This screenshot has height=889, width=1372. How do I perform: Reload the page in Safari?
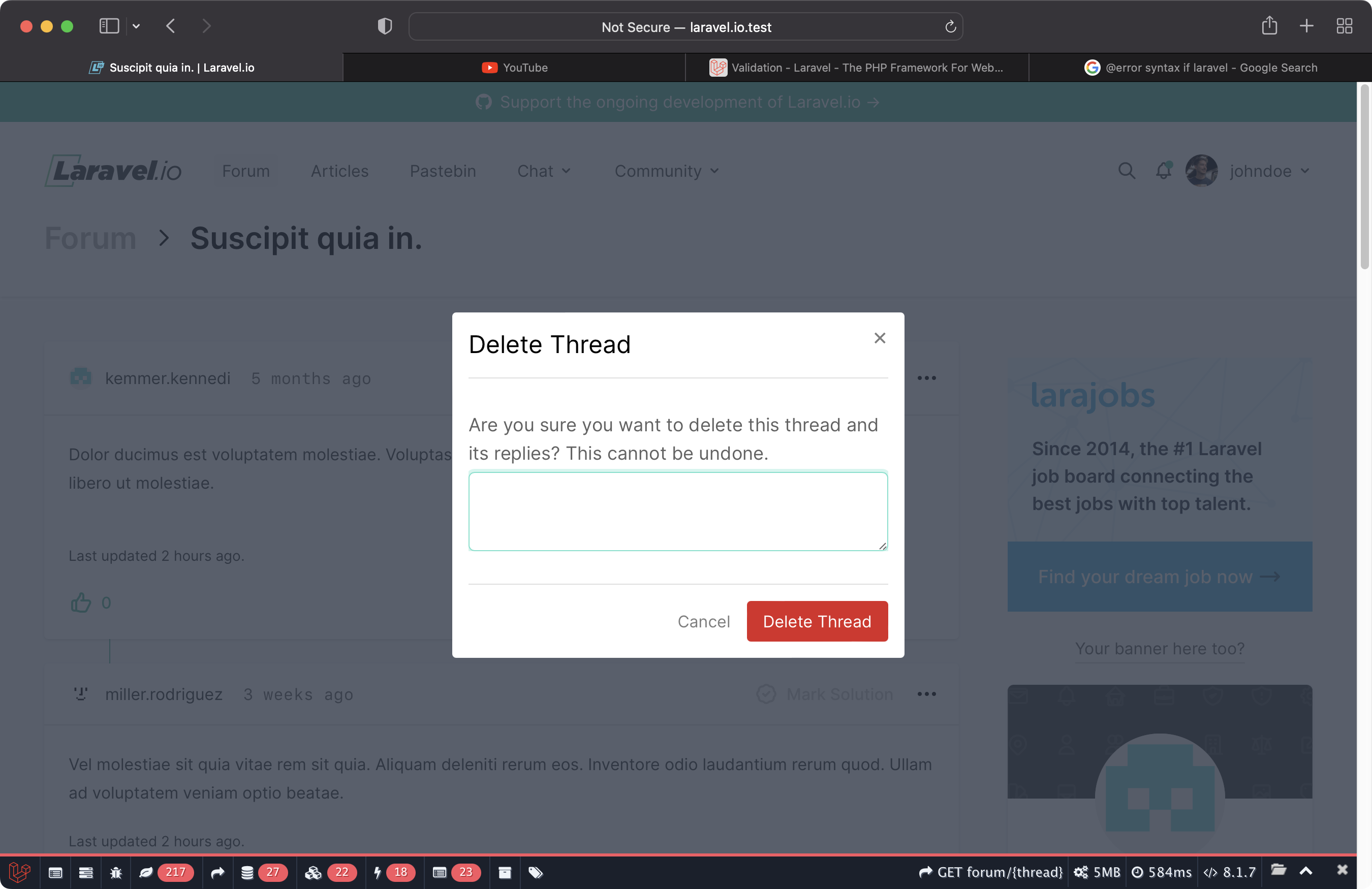pos(950,26)
